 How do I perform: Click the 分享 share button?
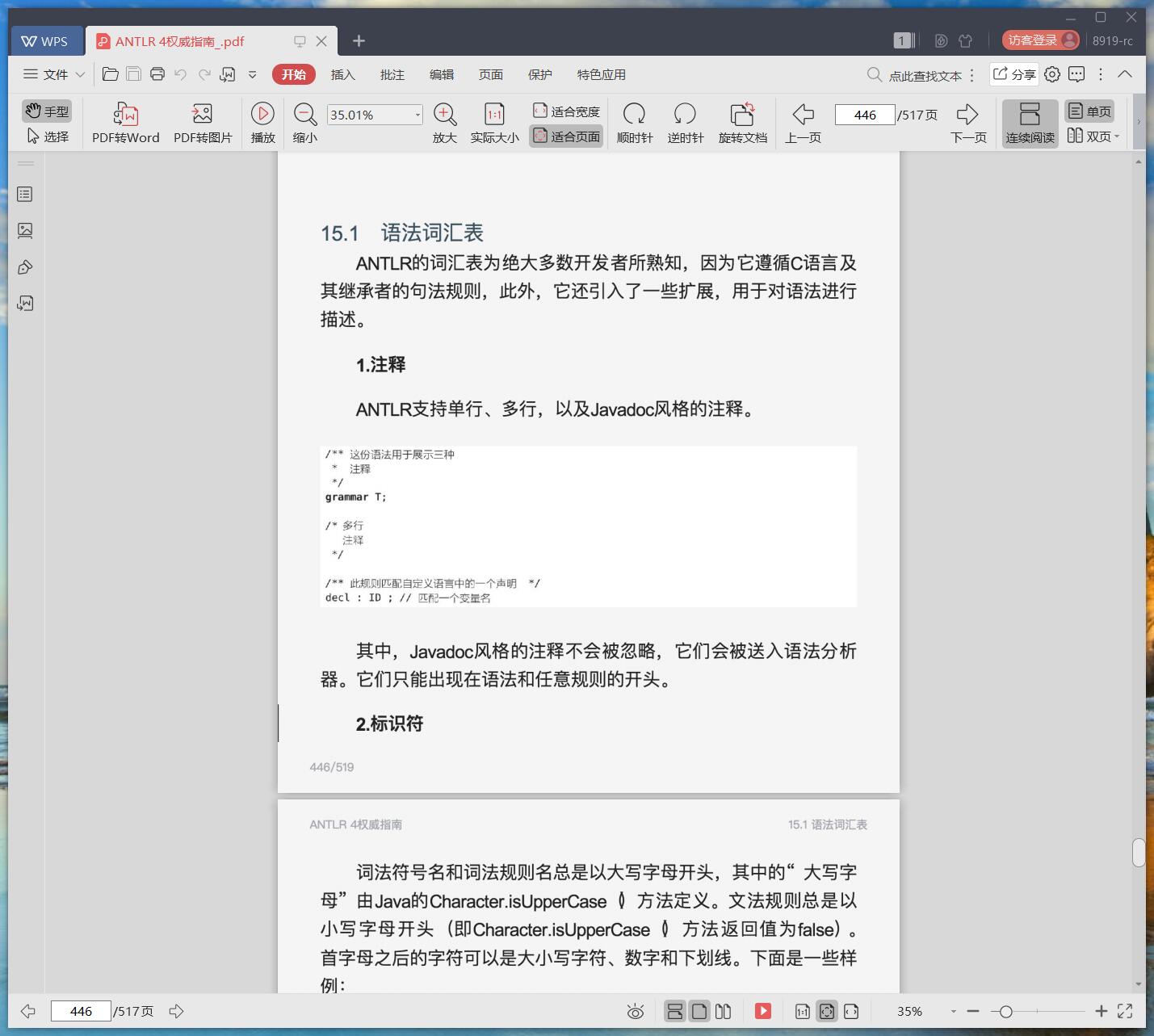[x=1015, y=74]
